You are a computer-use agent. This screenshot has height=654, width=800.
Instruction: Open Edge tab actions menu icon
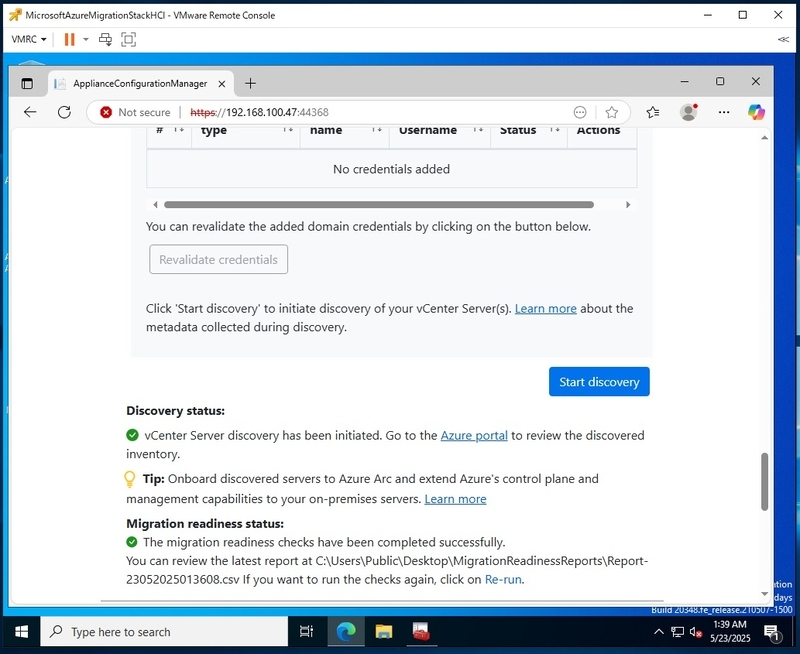27,83
